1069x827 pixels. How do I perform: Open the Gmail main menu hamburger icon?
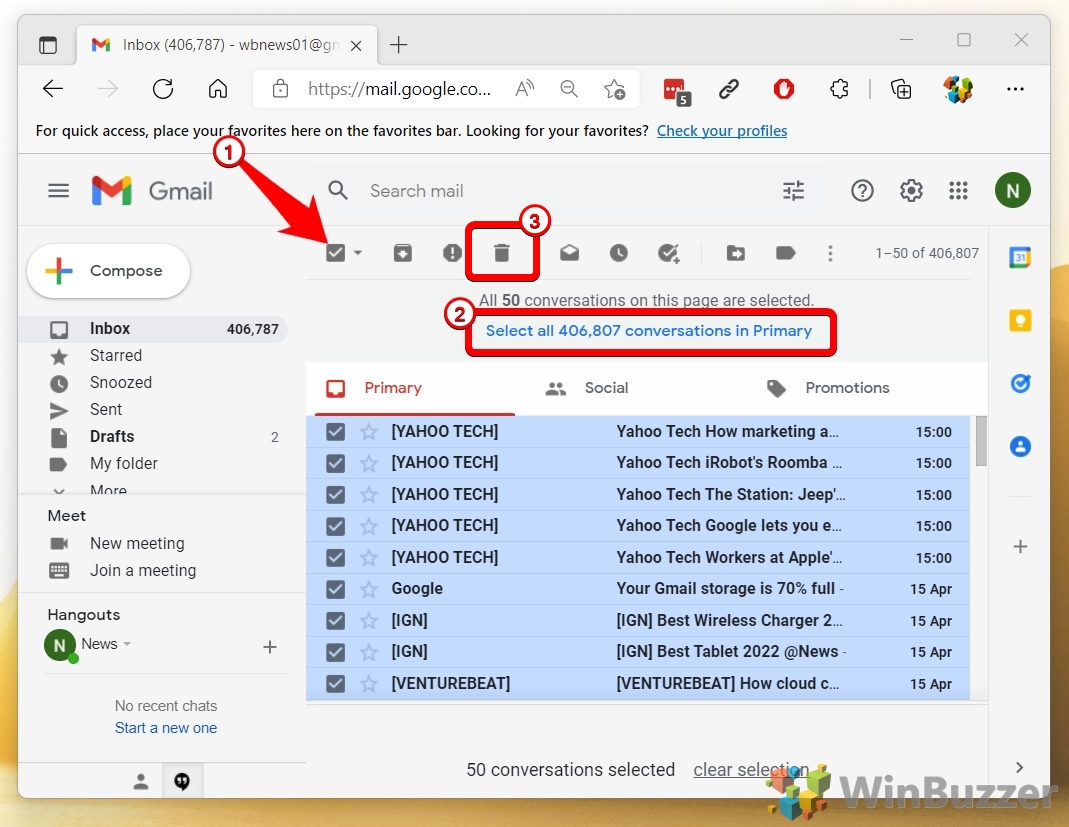[59, 190]
